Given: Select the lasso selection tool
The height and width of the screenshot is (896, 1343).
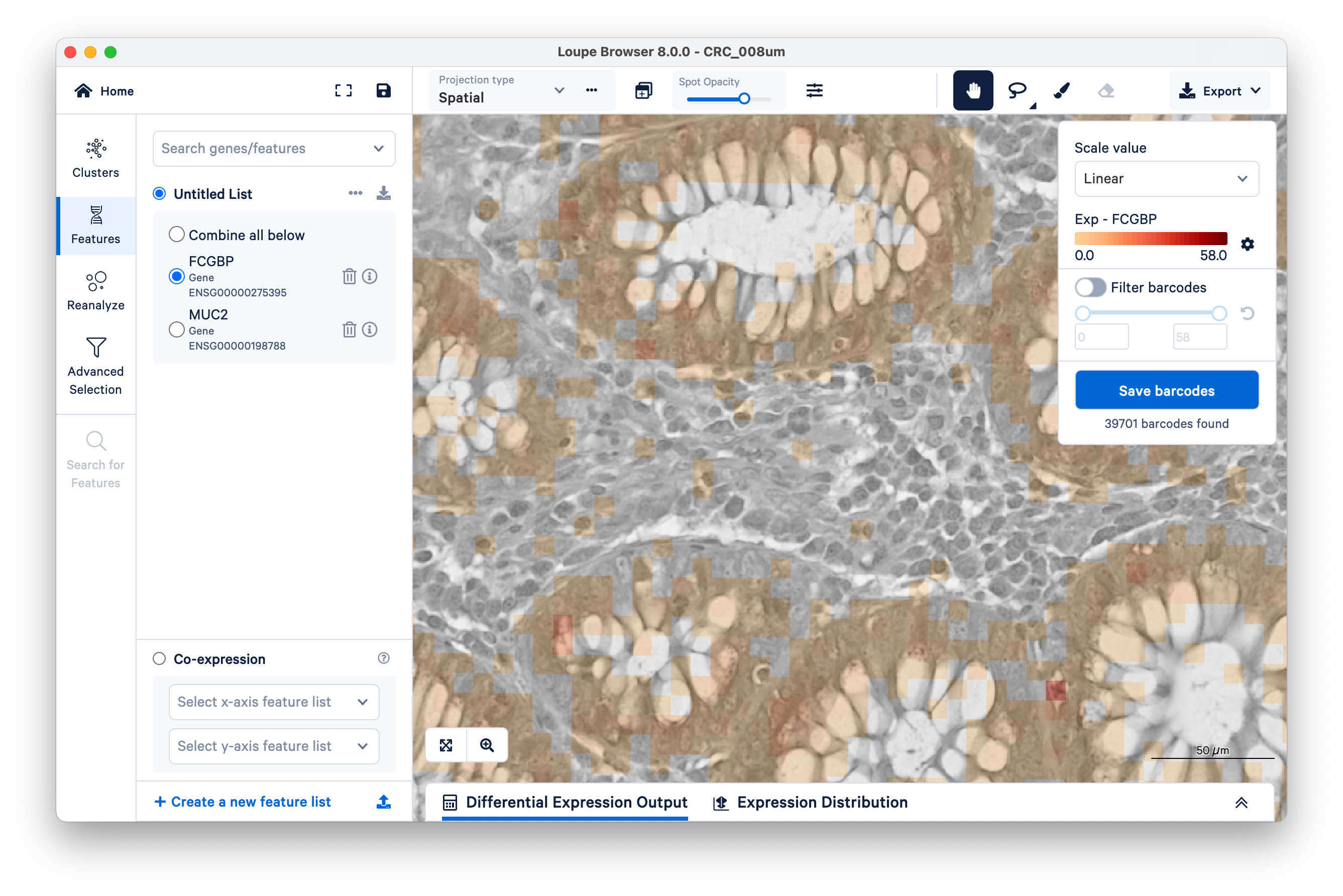Looking at the screenshot, I should coord(1017,90).
